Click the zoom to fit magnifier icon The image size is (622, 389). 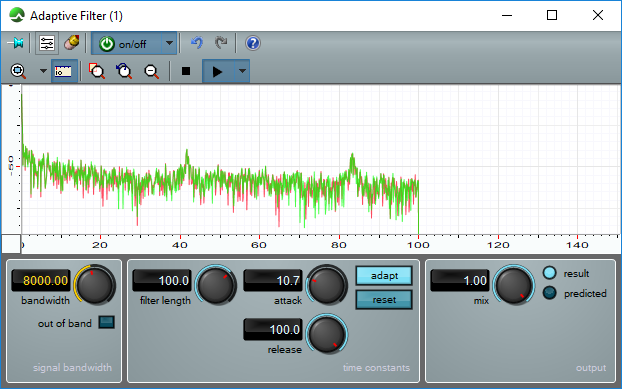18,71
